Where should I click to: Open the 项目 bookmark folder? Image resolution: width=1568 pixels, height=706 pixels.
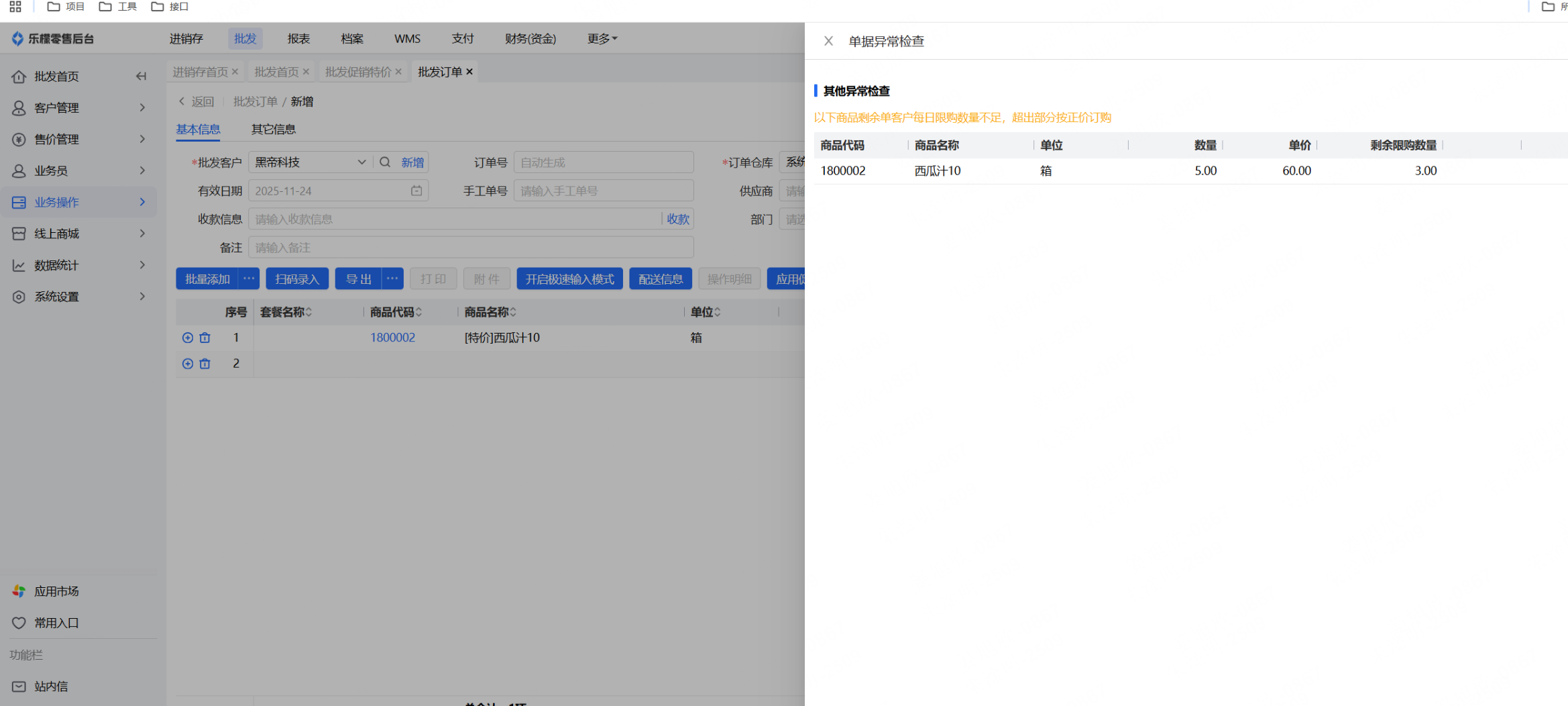(66, 7)
